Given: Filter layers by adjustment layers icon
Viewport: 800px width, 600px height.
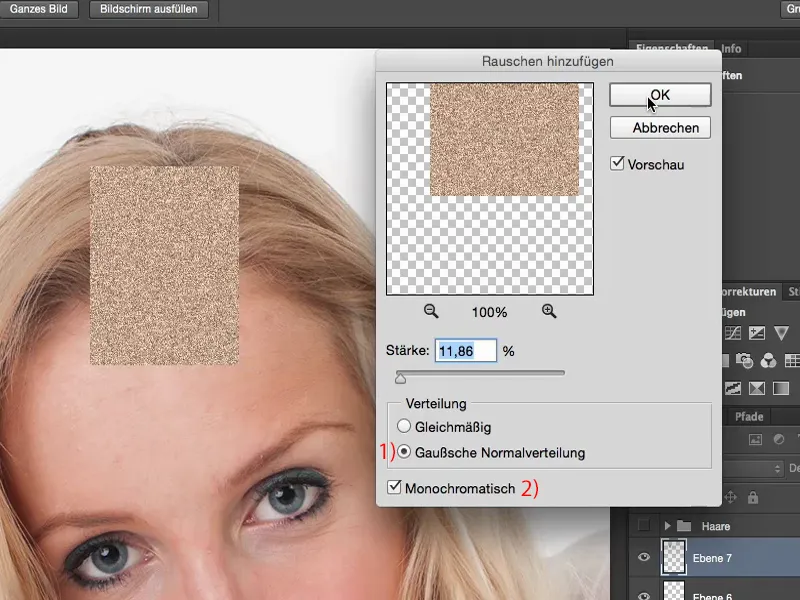Looking at the screenshot, I should pyautogui.click(x=779, y=439).
